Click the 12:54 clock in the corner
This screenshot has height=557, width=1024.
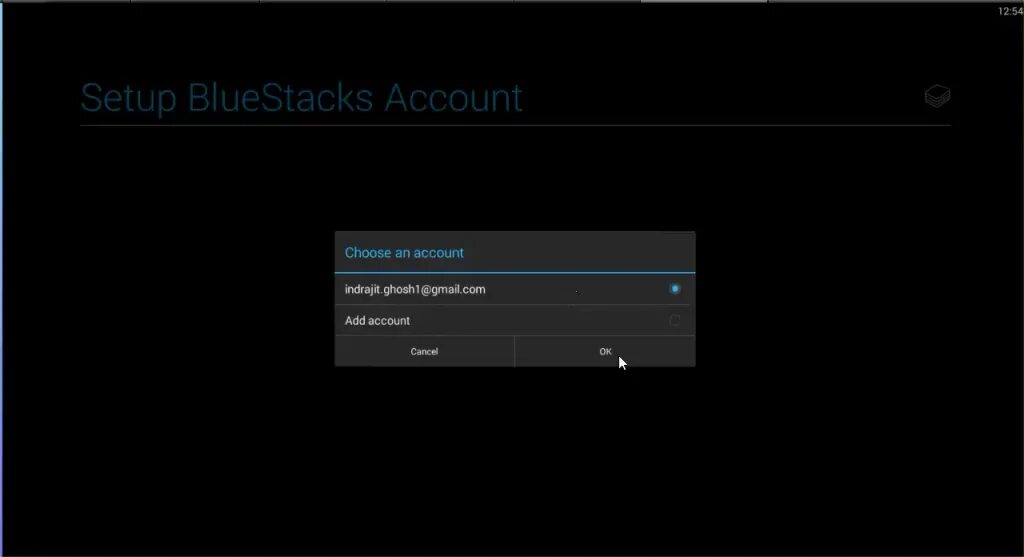coord(1010,11)
